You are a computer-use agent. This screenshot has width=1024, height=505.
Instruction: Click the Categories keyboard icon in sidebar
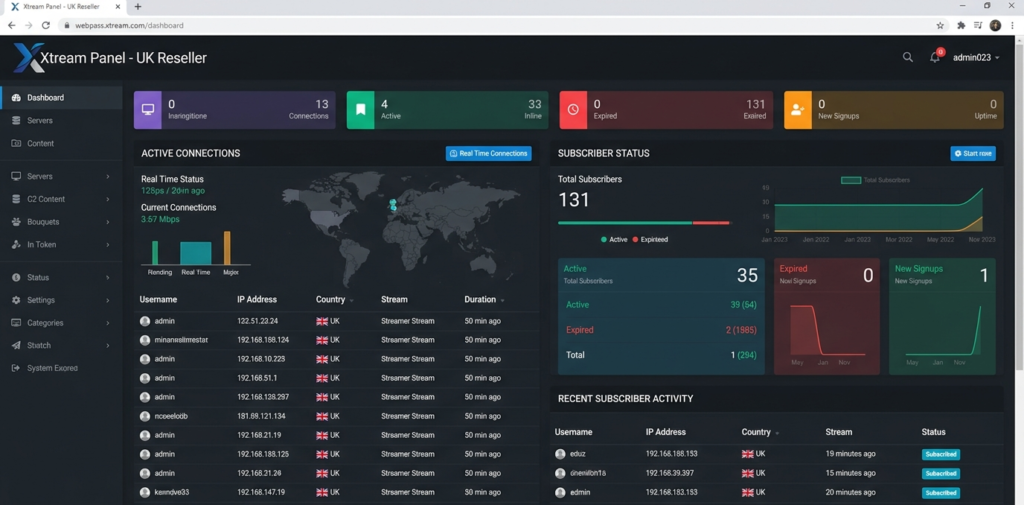[16, 323]
